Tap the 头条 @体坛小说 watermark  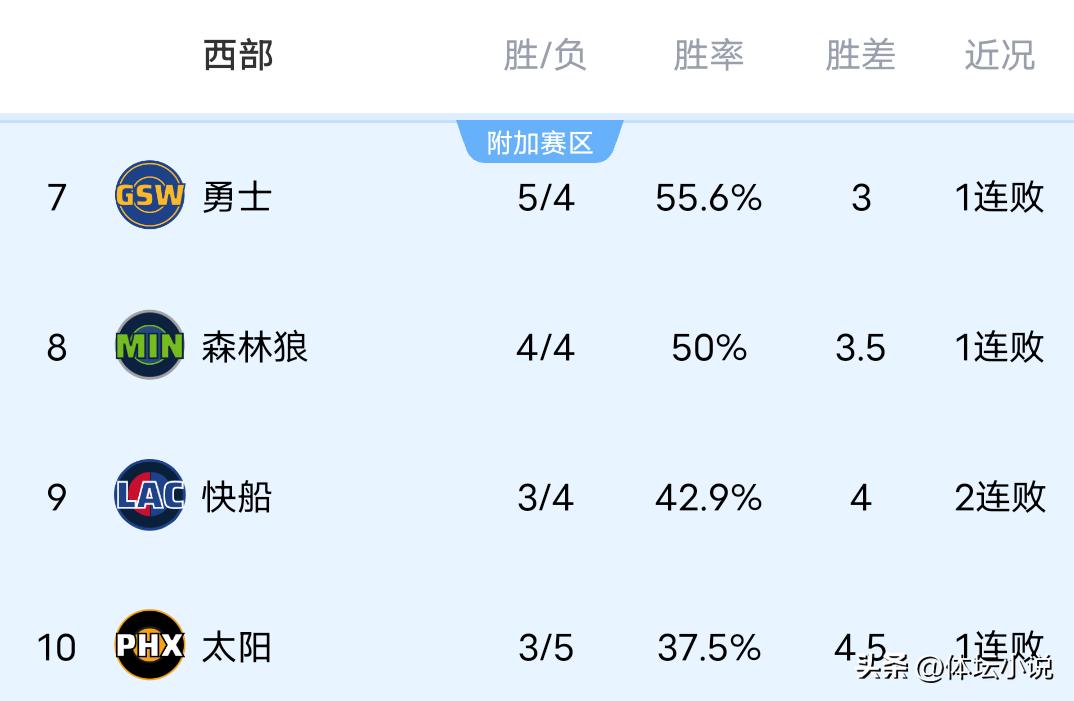pos(955,667)
